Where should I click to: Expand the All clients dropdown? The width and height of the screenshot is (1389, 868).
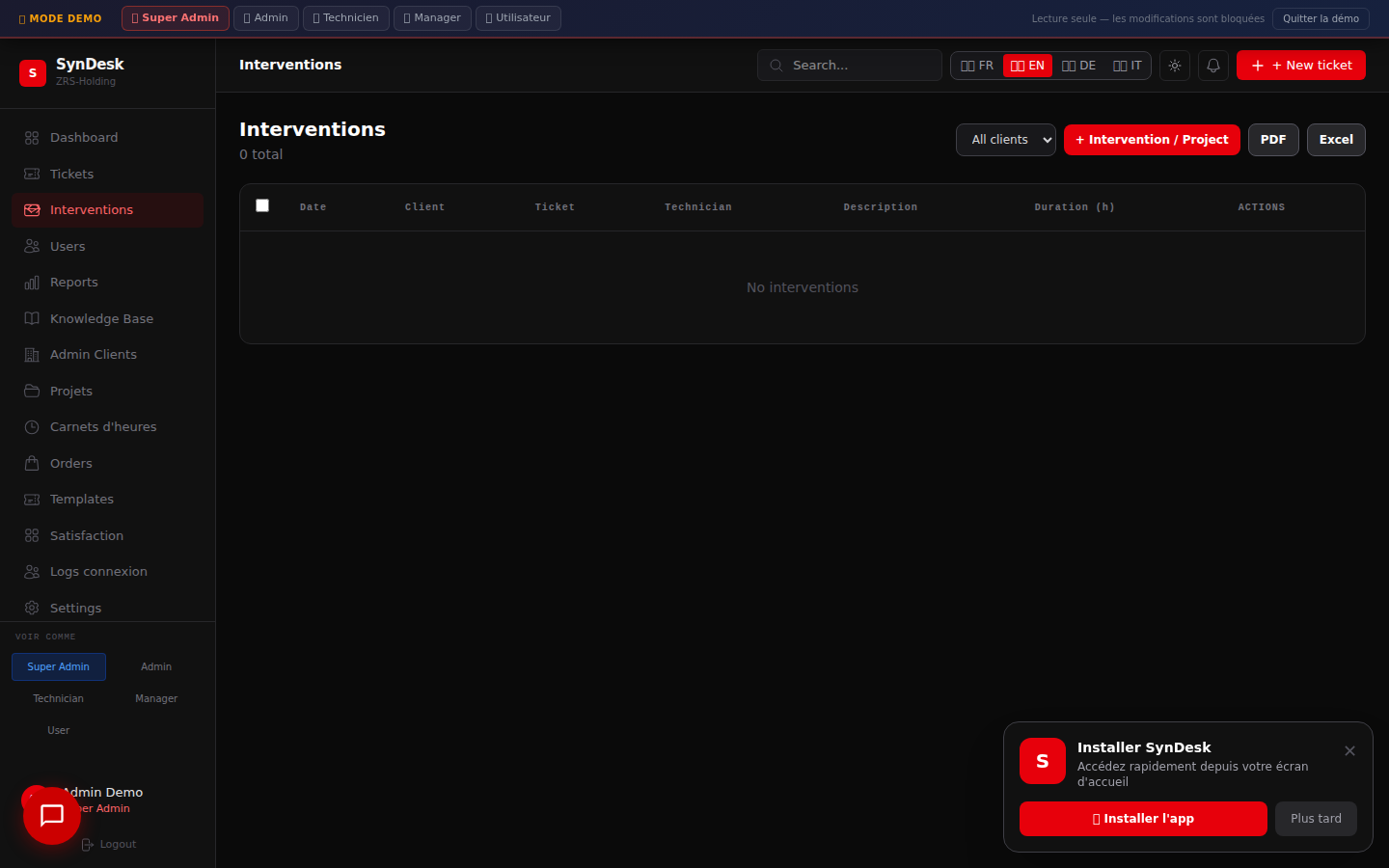(x=1005, y=140)
